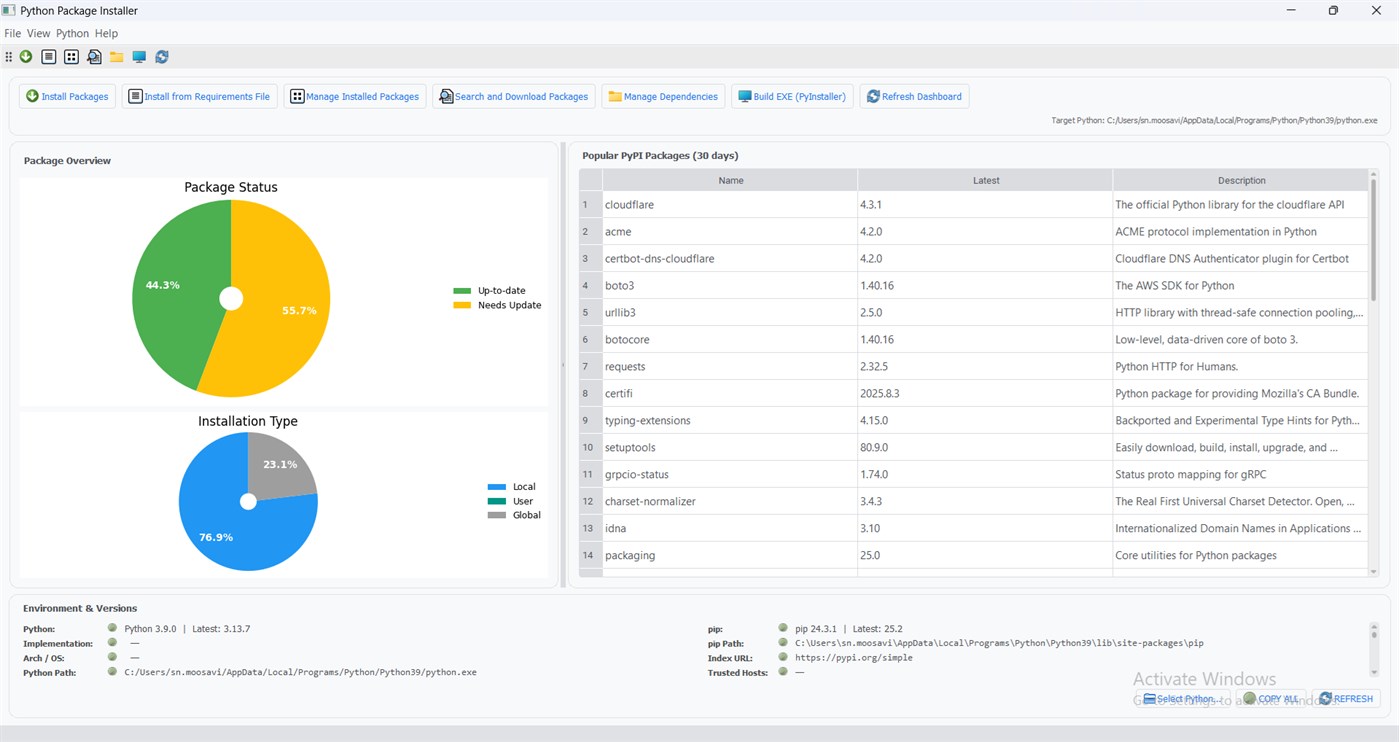
Task: Select the green Up-to-date legend swatch
Action: coord(461,291)
